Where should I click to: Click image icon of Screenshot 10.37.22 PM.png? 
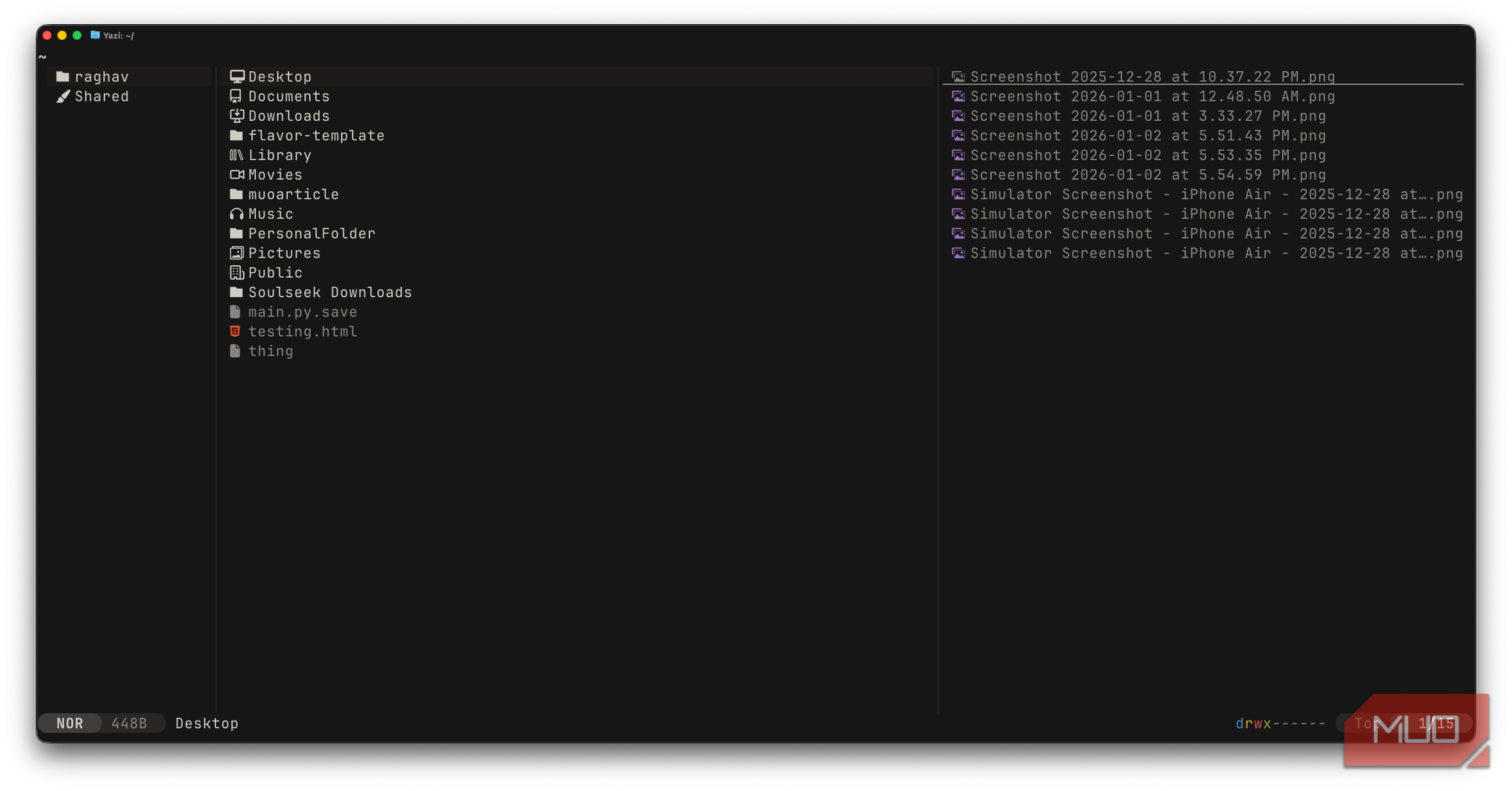click(958, 76)
